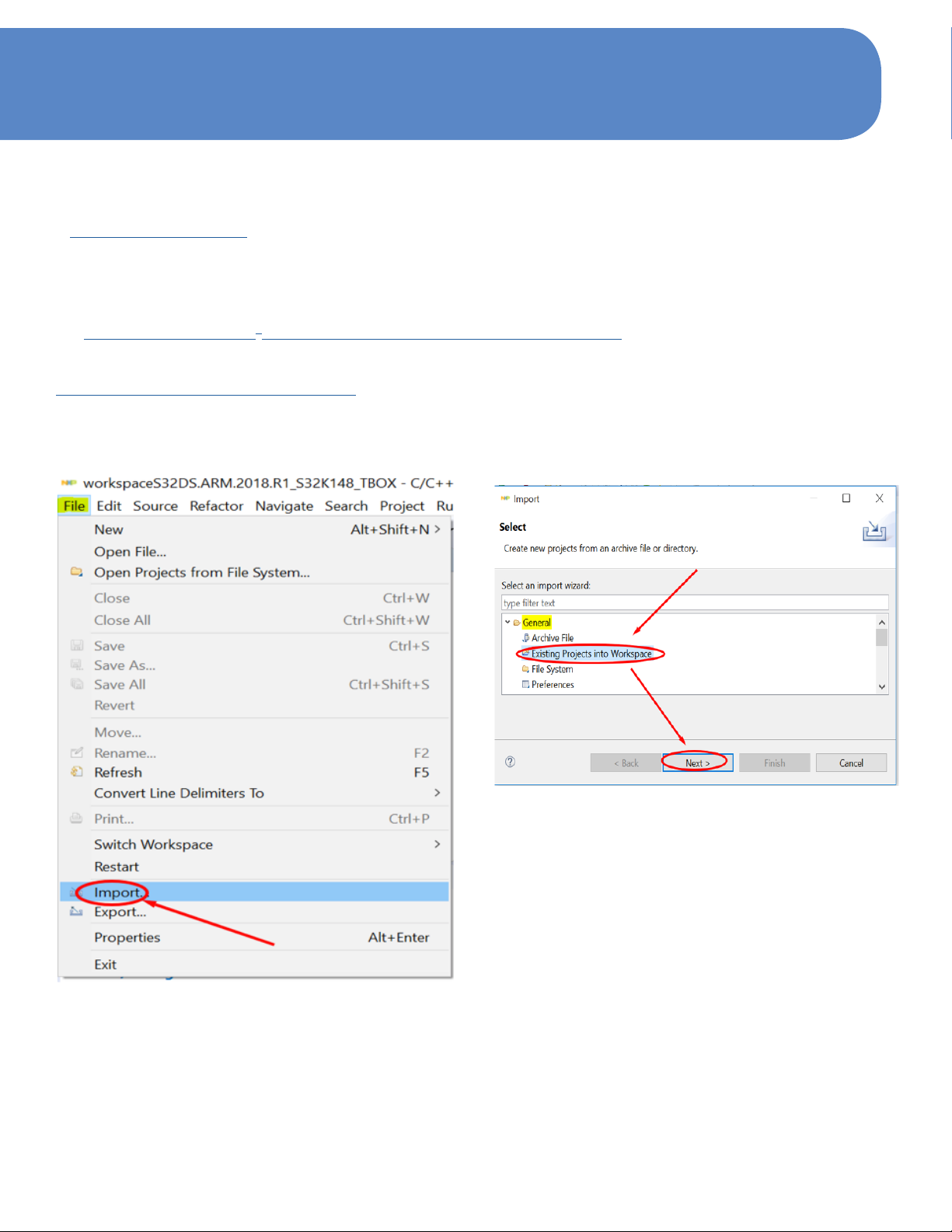Select Existing Projects into Workspace
The width and height of the screenshot is (952, 1232).
click(x=591, y=654)
